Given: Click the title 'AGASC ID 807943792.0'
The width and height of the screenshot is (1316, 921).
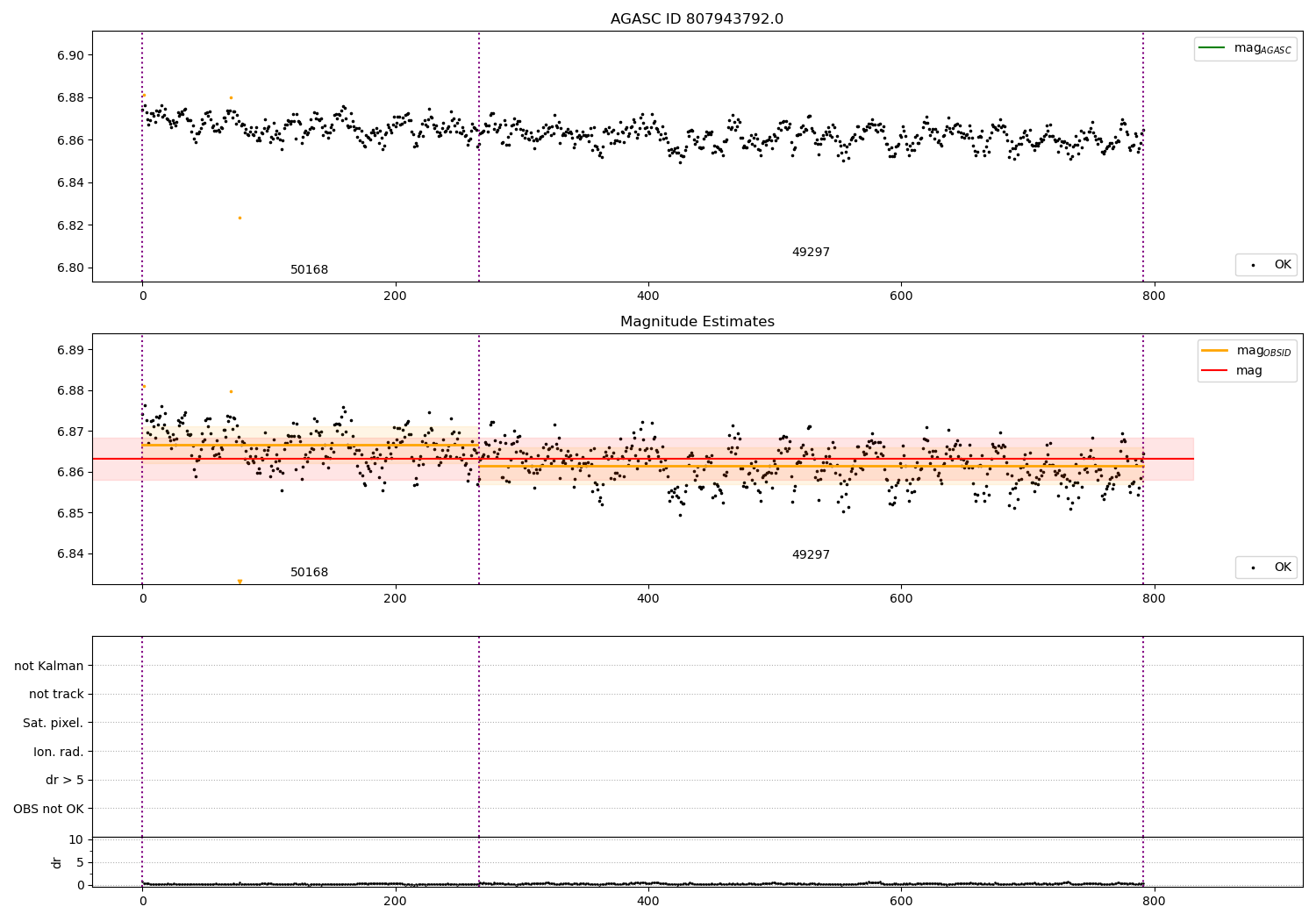Looking at the screenshot, I should (x=697, y=19).
